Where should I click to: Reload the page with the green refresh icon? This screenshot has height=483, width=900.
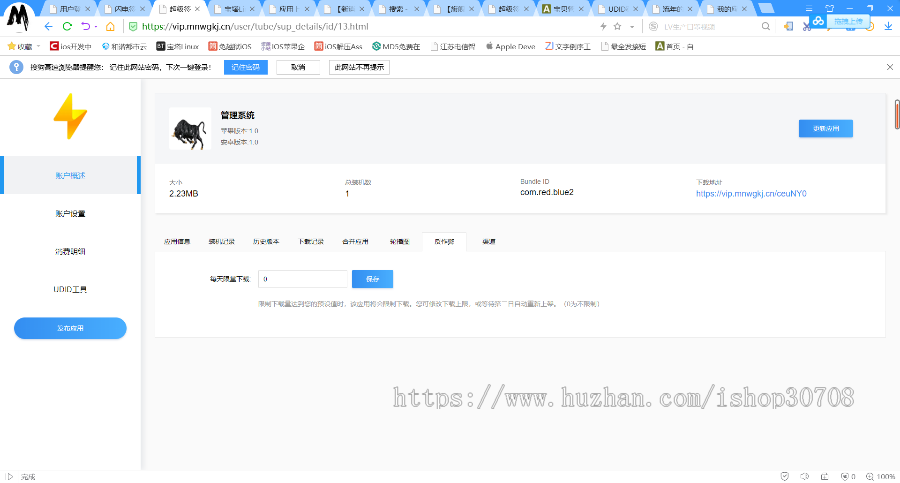pyautogui.click(x=67, y=26)
